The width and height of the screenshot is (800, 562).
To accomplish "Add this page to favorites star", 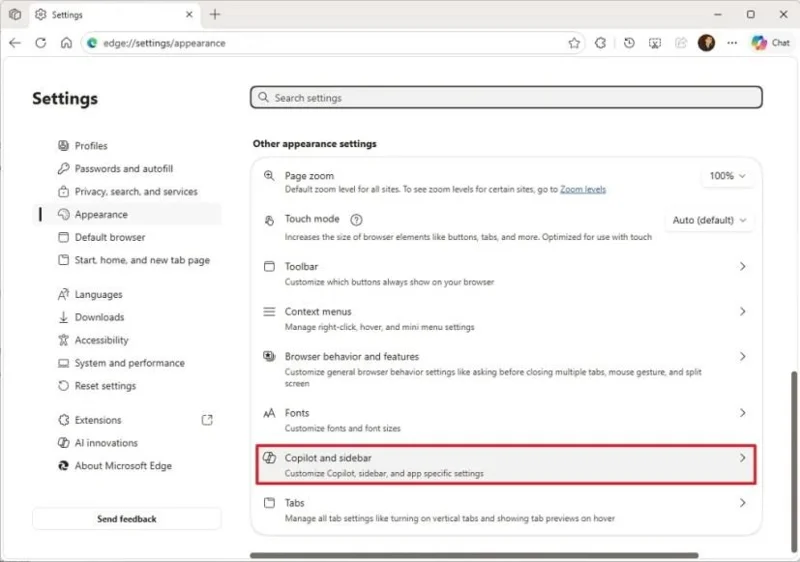I will pyautogui.click(x=574, y=43).
